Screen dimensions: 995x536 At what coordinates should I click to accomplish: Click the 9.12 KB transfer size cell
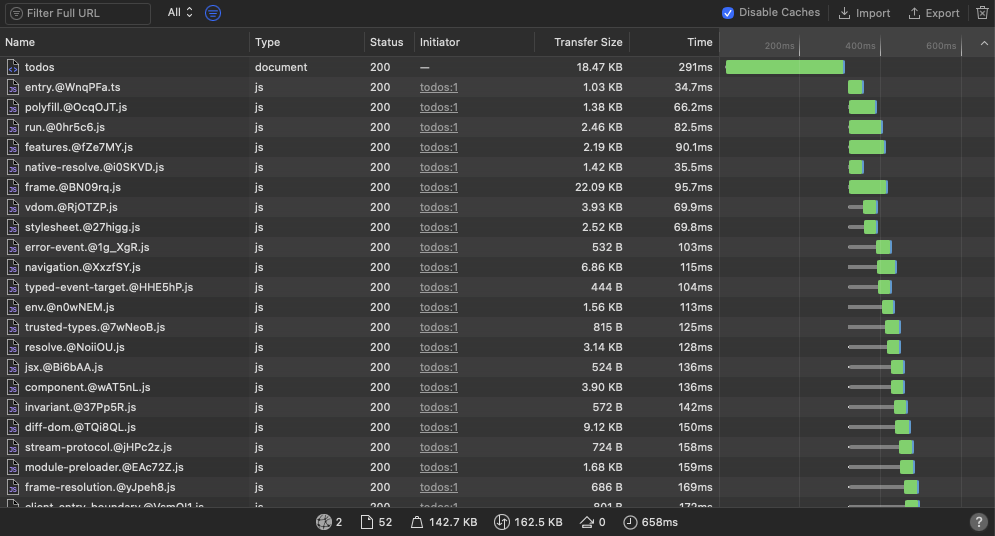pos(603,427)
